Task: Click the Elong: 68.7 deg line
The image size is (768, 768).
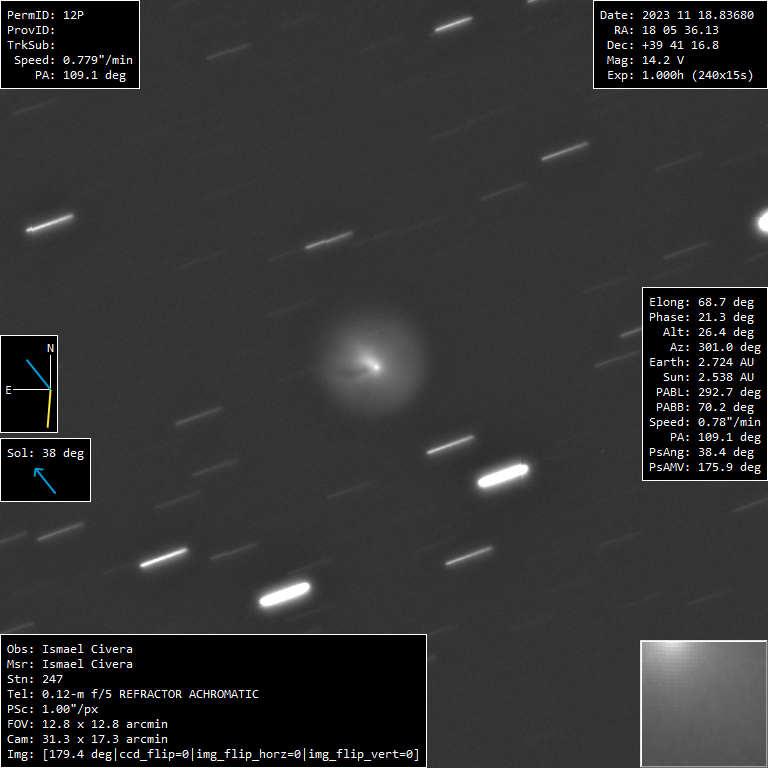Action: coord(701,302)
